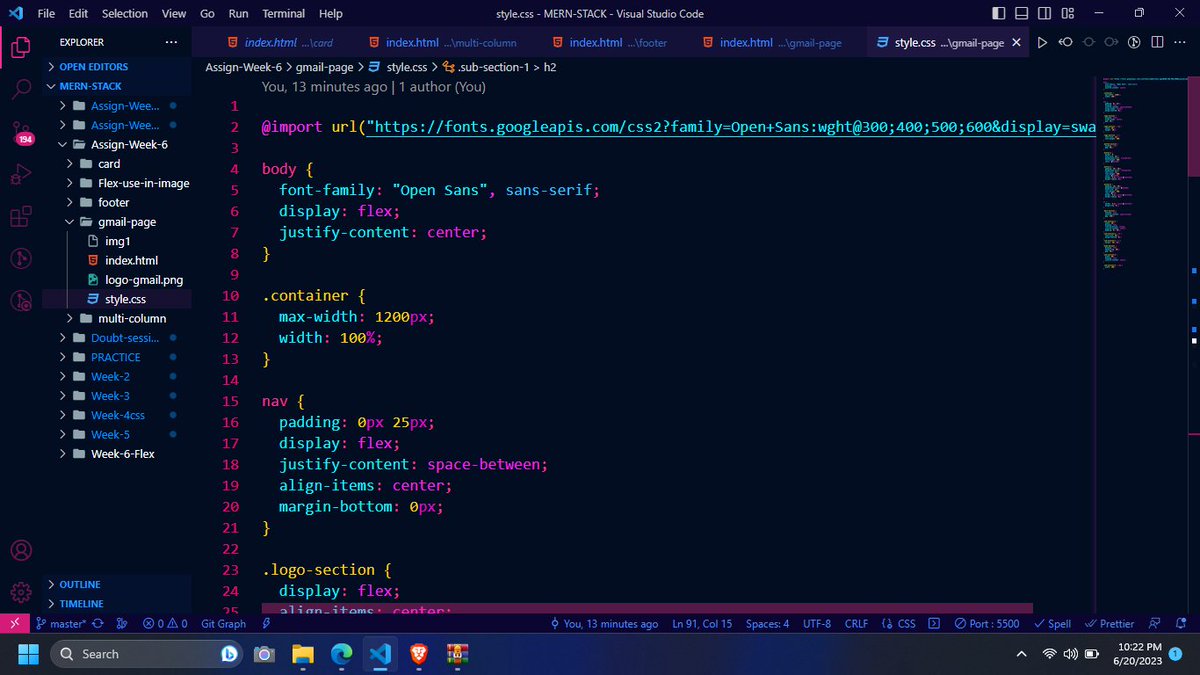The image size is (1200, 675).
Task: Open logo-gmail.png in explorer
Action: pos(143,280)
